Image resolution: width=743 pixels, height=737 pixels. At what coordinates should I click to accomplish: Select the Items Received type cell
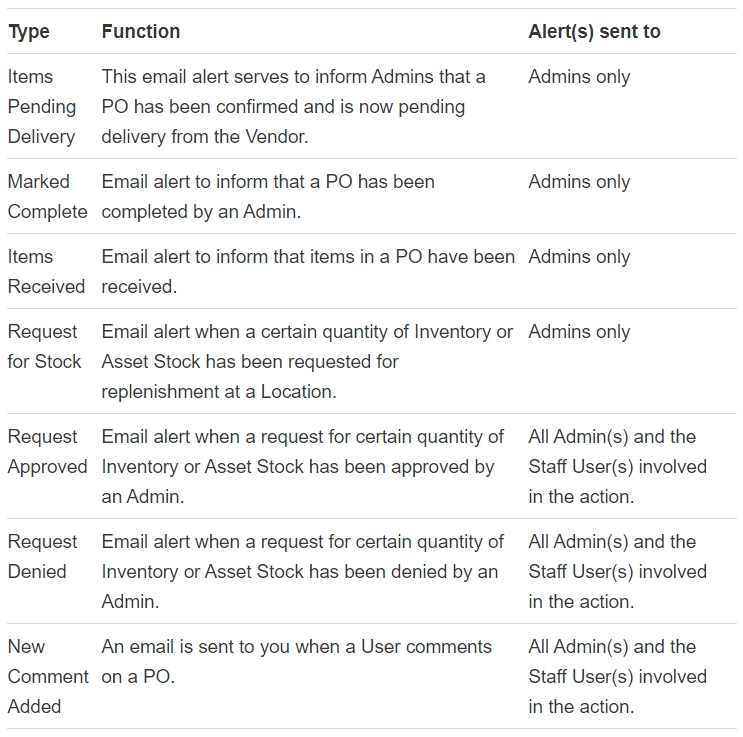(46, 271)
